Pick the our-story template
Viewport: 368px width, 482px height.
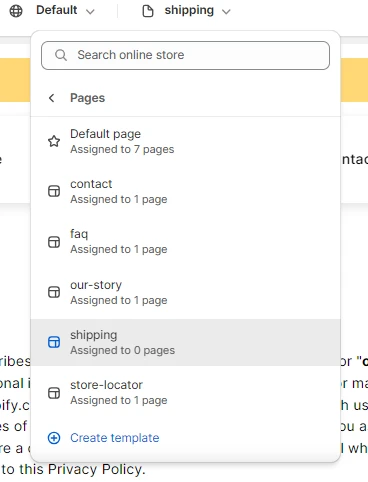[185, 292]
